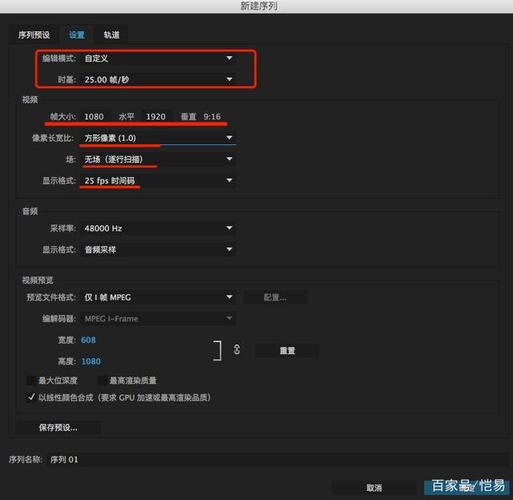Select the 设置 tab
Image resolution: width=513 pixels, height=500 pixels.
[x=77, y=35]
